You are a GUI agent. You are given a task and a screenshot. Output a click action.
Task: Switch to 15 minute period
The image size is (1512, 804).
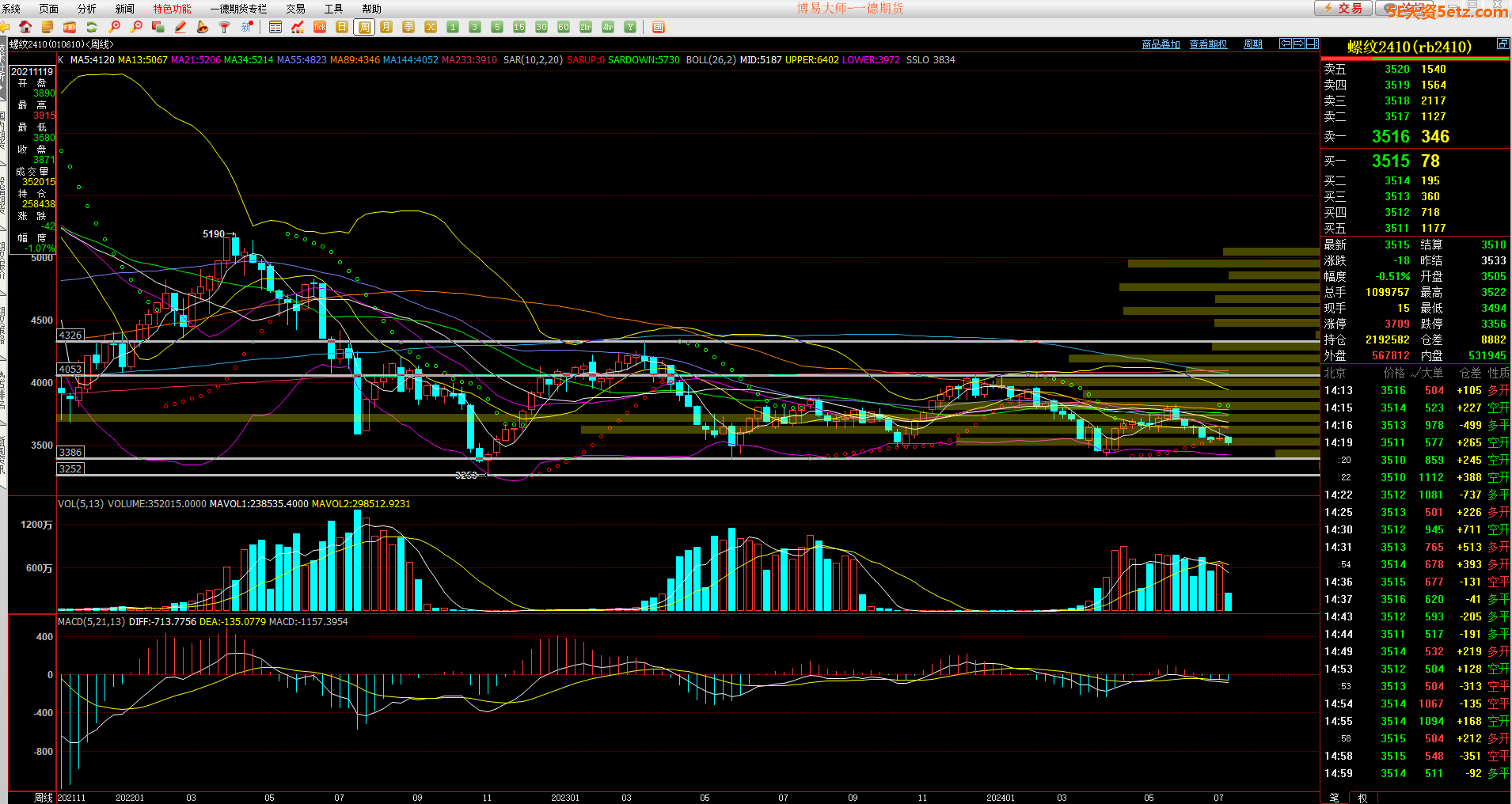519,27
